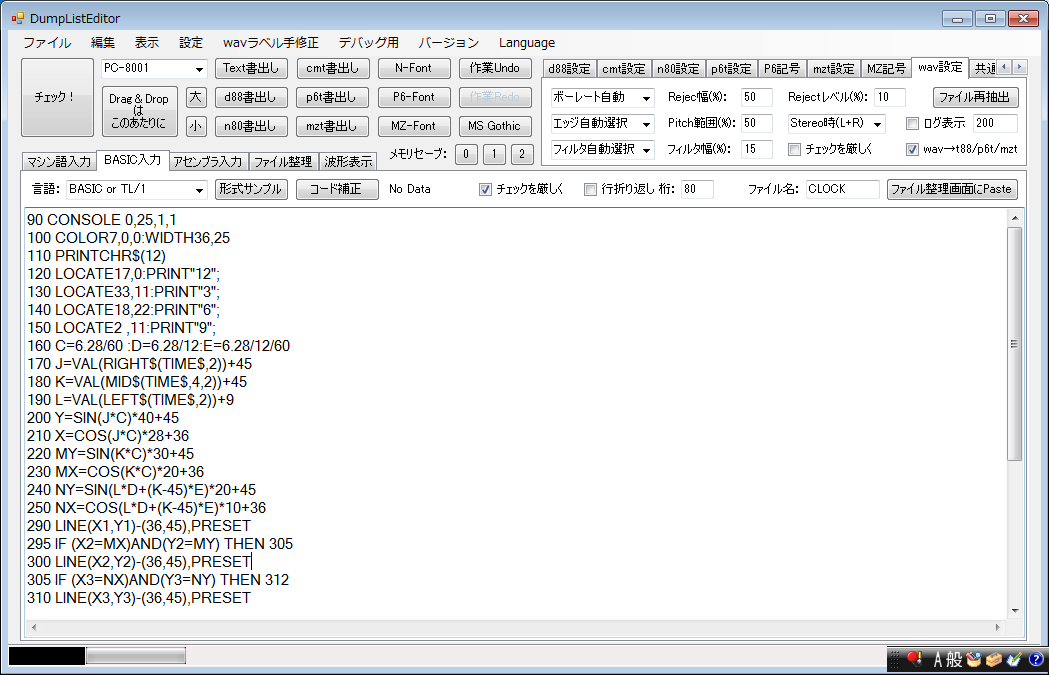Click code line '90 CONSOLE 0,25,1,1'
Image resolution: width=1049 pixels, height=675 pixels.
tap(102, 220)
